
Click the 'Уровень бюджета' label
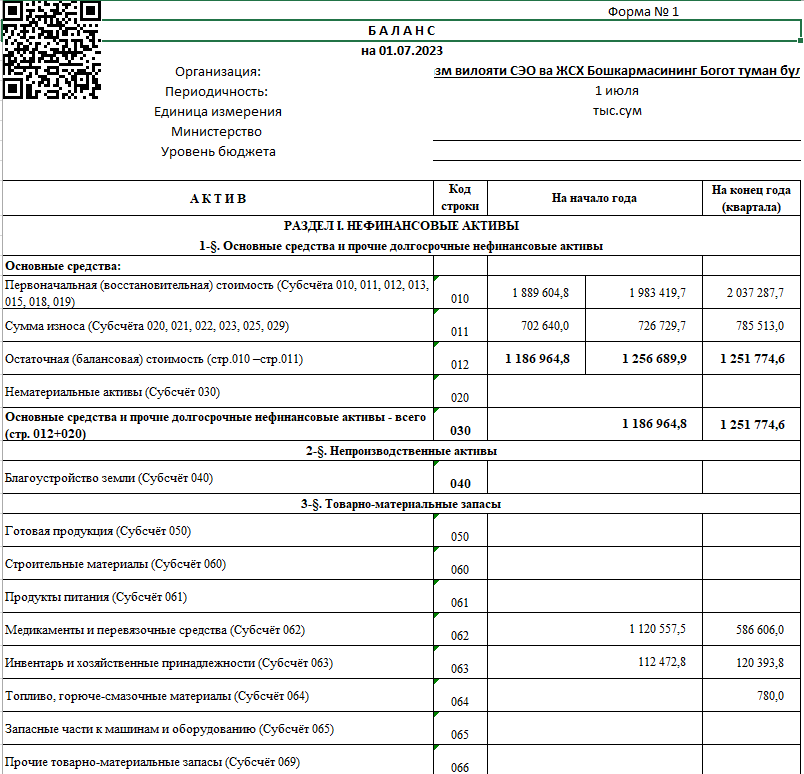[218, 152]
